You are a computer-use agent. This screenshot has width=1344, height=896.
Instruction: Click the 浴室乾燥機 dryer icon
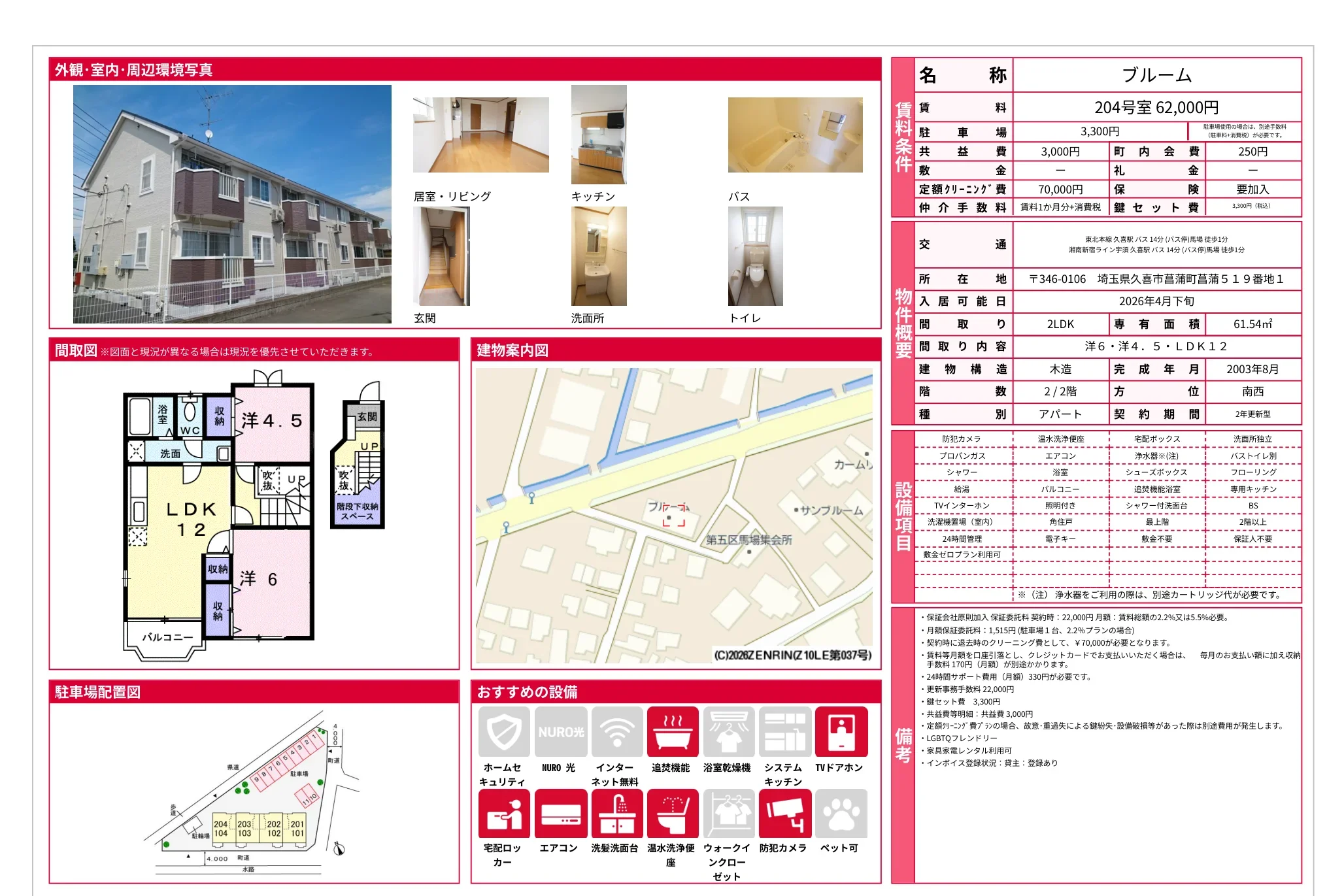(728, 732)
